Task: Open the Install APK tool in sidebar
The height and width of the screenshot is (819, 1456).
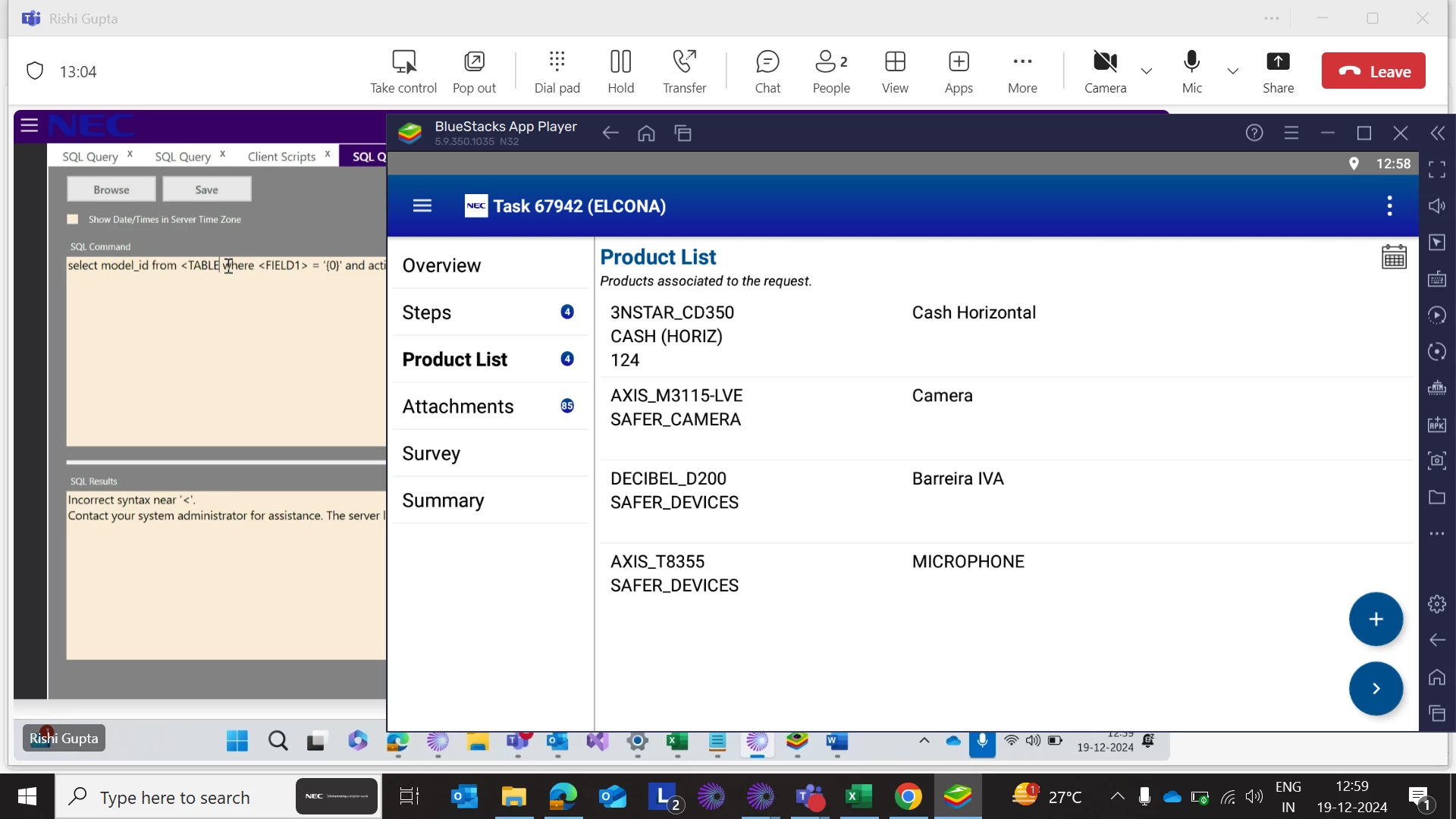Action: 1437,424
